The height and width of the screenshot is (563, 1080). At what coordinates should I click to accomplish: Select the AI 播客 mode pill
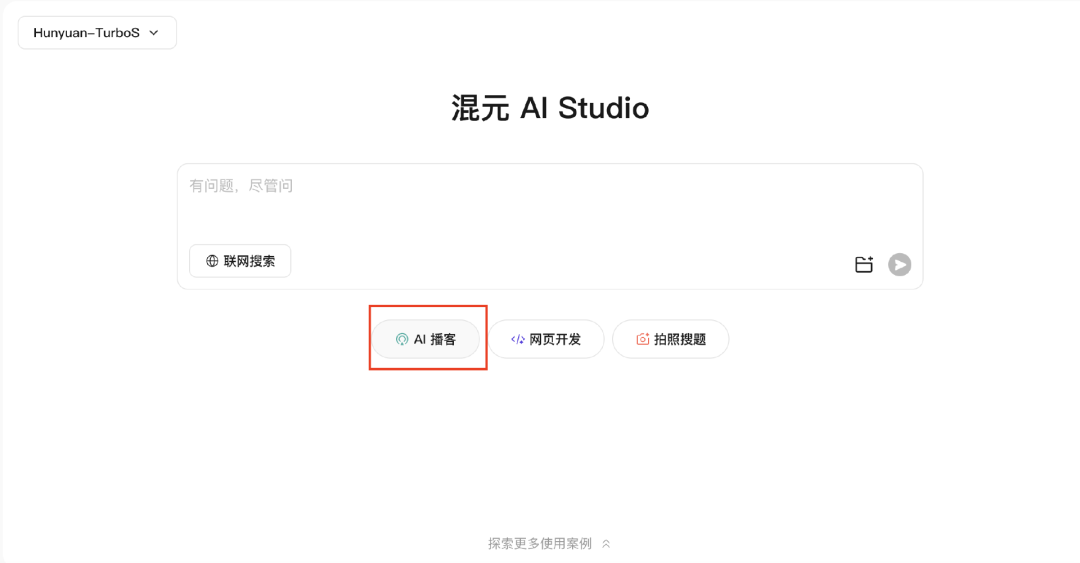coord(426,339)
